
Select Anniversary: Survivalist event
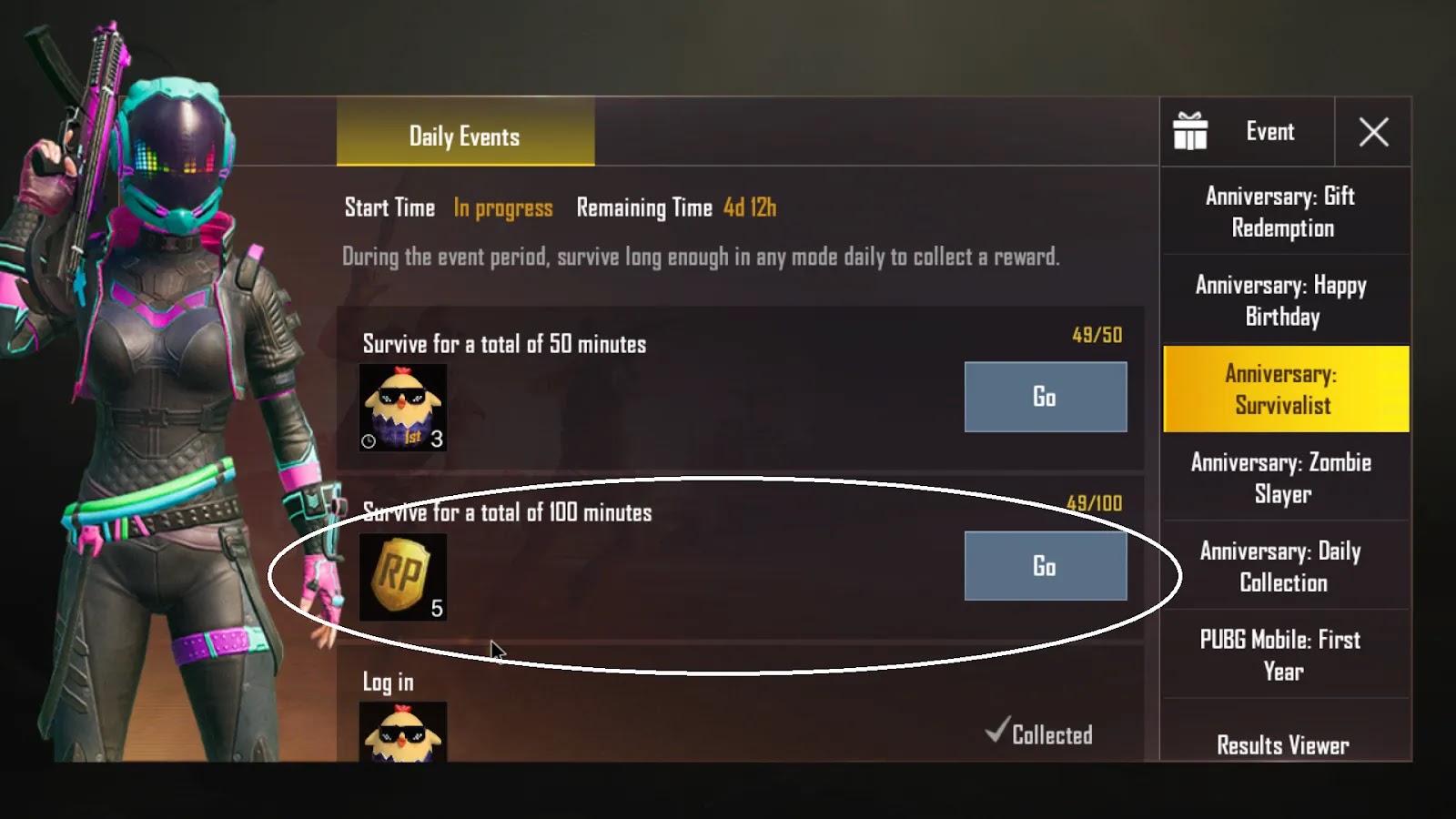pos(1286,389)
